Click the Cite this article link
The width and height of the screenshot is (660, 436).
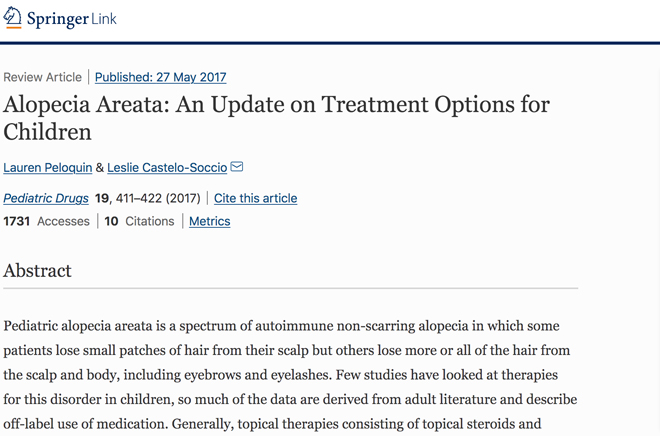255,198
